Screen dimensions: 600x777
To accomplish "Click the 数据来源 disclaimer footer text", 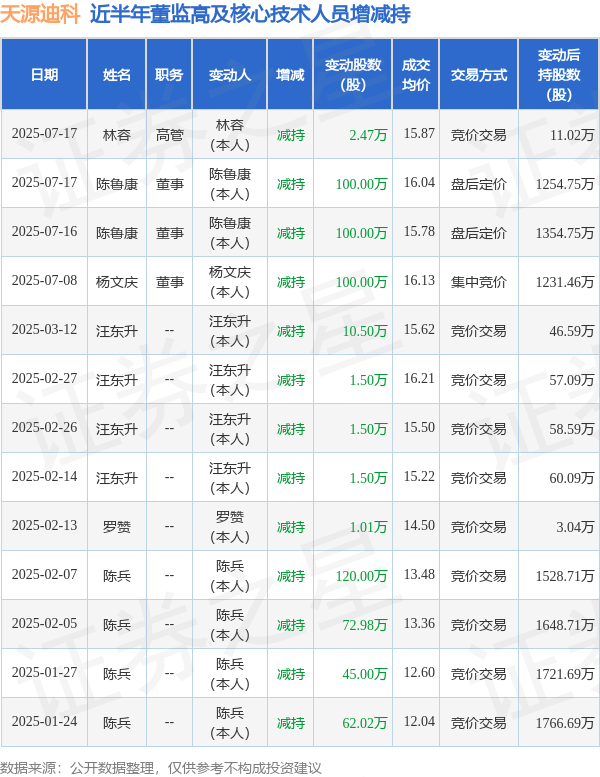I will click(x=161, y=768).
